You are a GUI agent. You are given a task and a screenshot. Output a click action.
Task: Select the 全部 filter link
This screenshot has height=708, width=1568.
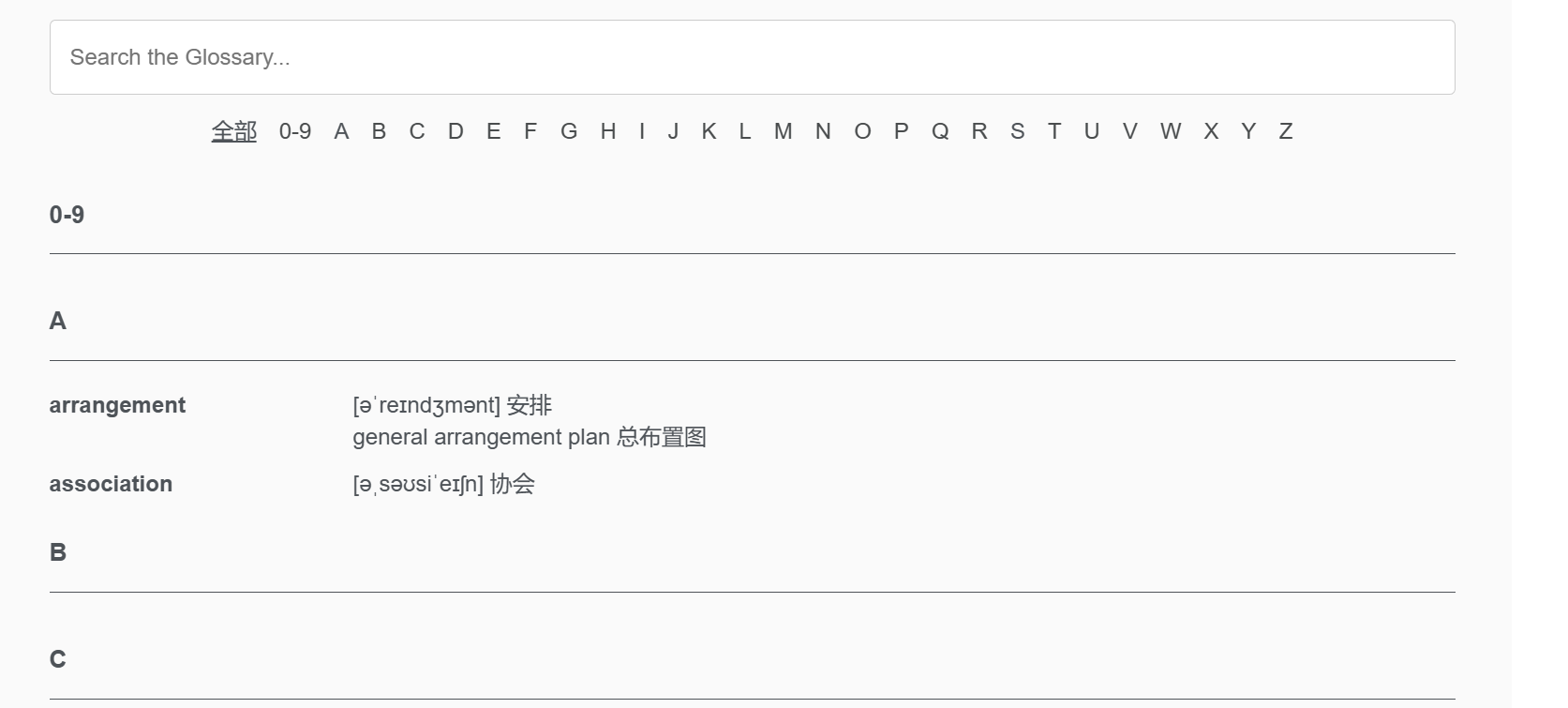(x=234, y=131)
